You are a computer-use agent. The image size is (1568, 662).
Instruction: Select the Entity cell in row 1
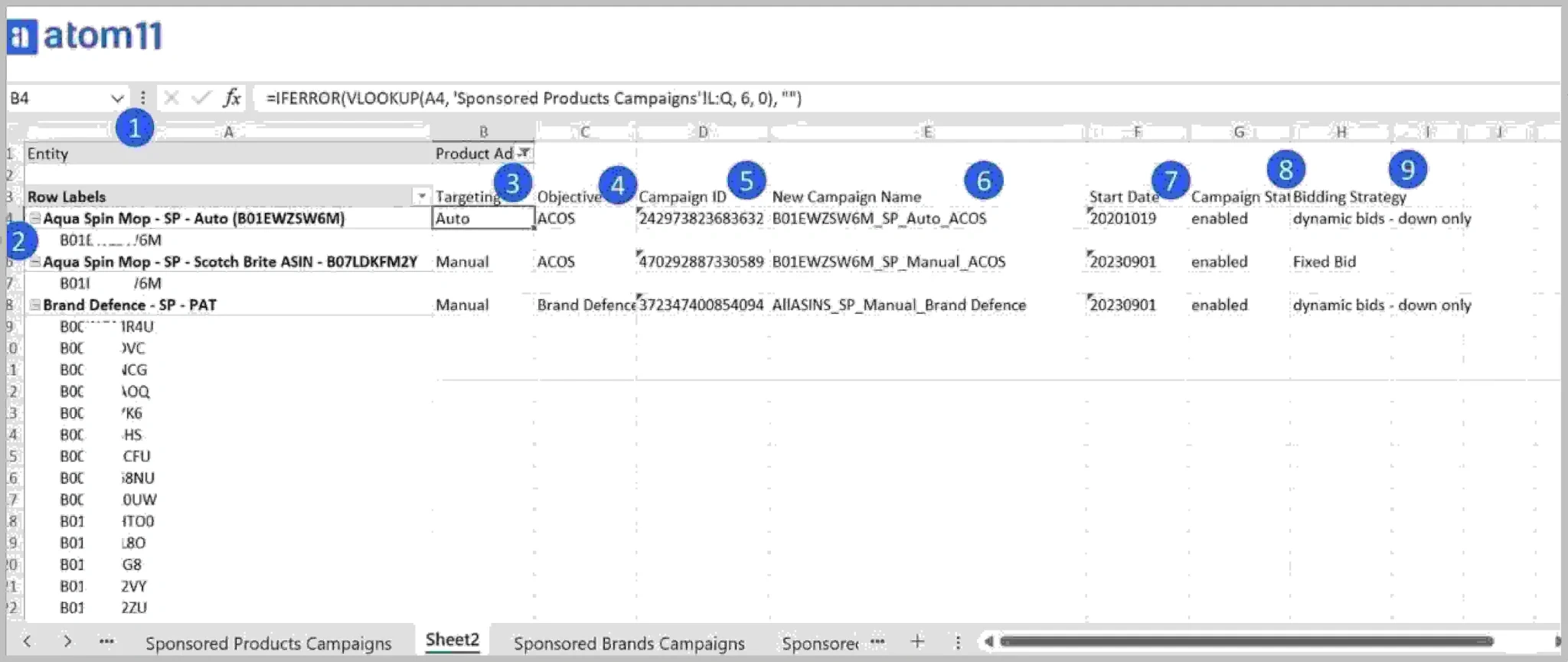pos(228,153)
